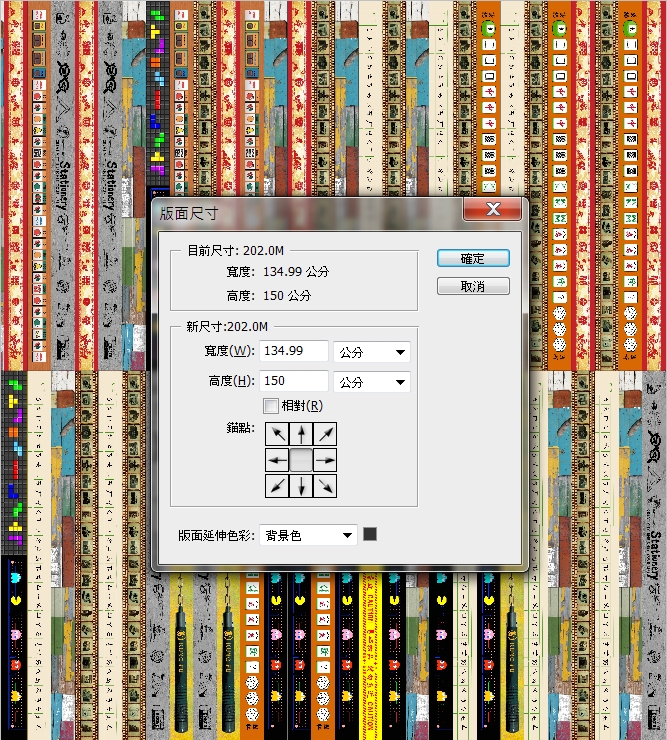This screenshot has height=740, width=667.
Task: Set anchor to bottom-right arrow
Action: pyautogui.click(x=325, y=485)
